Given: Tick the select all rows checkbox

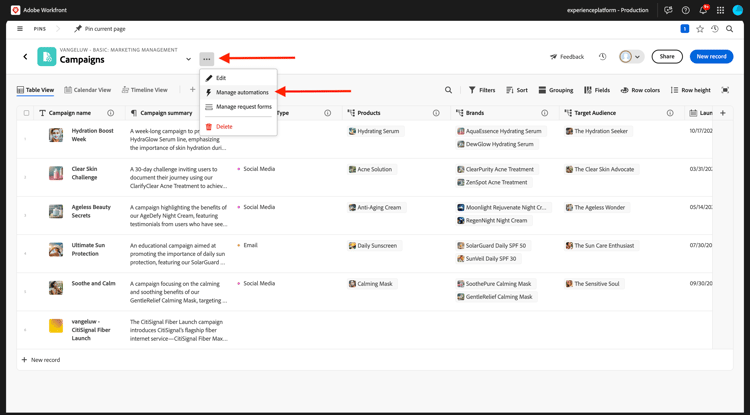Looking at the screenshot, I should (26, 113).
